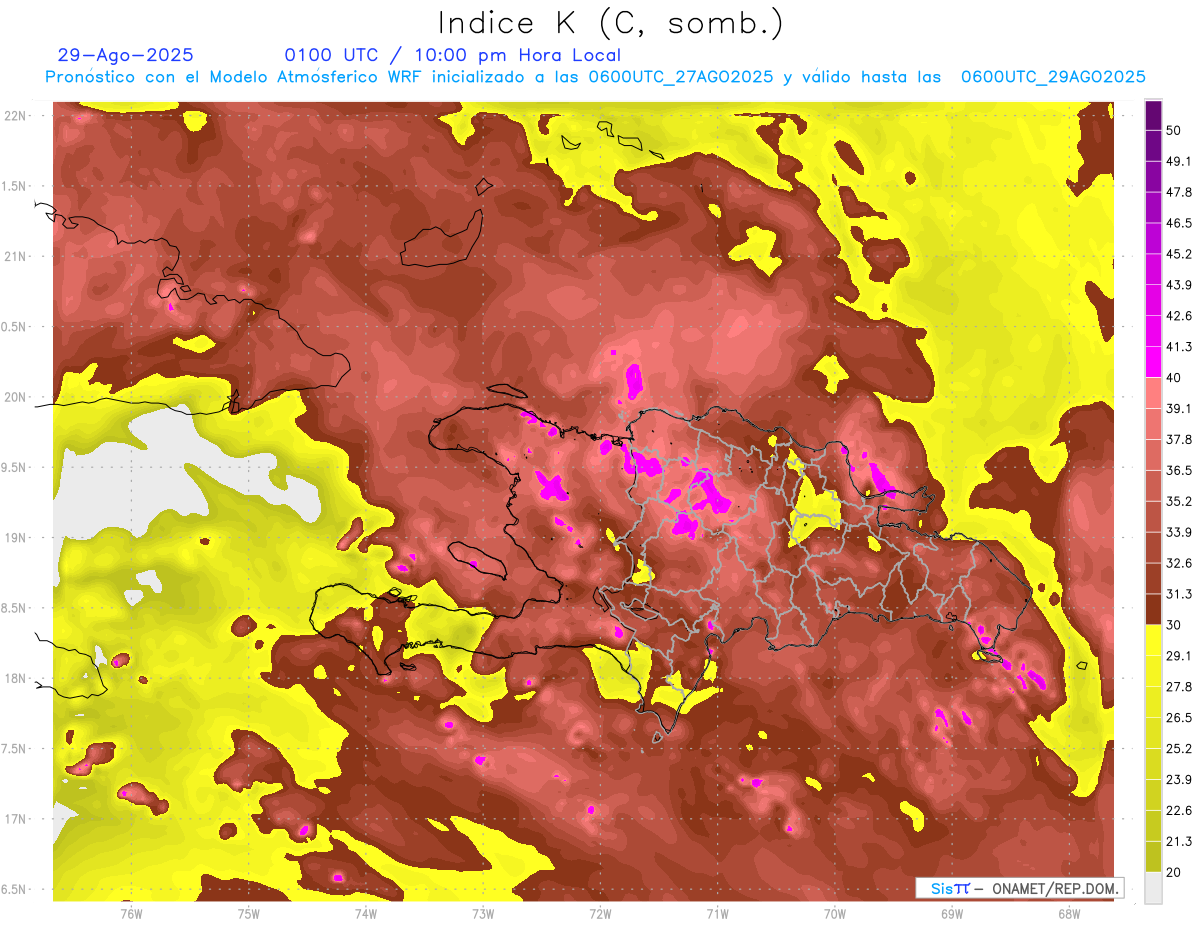The image size is (1200, 927).
Task: Click the 'SisTT - ONAMET/REP.DOM.' credit label
Action: pyautogui.click(x=1019, y=888)
